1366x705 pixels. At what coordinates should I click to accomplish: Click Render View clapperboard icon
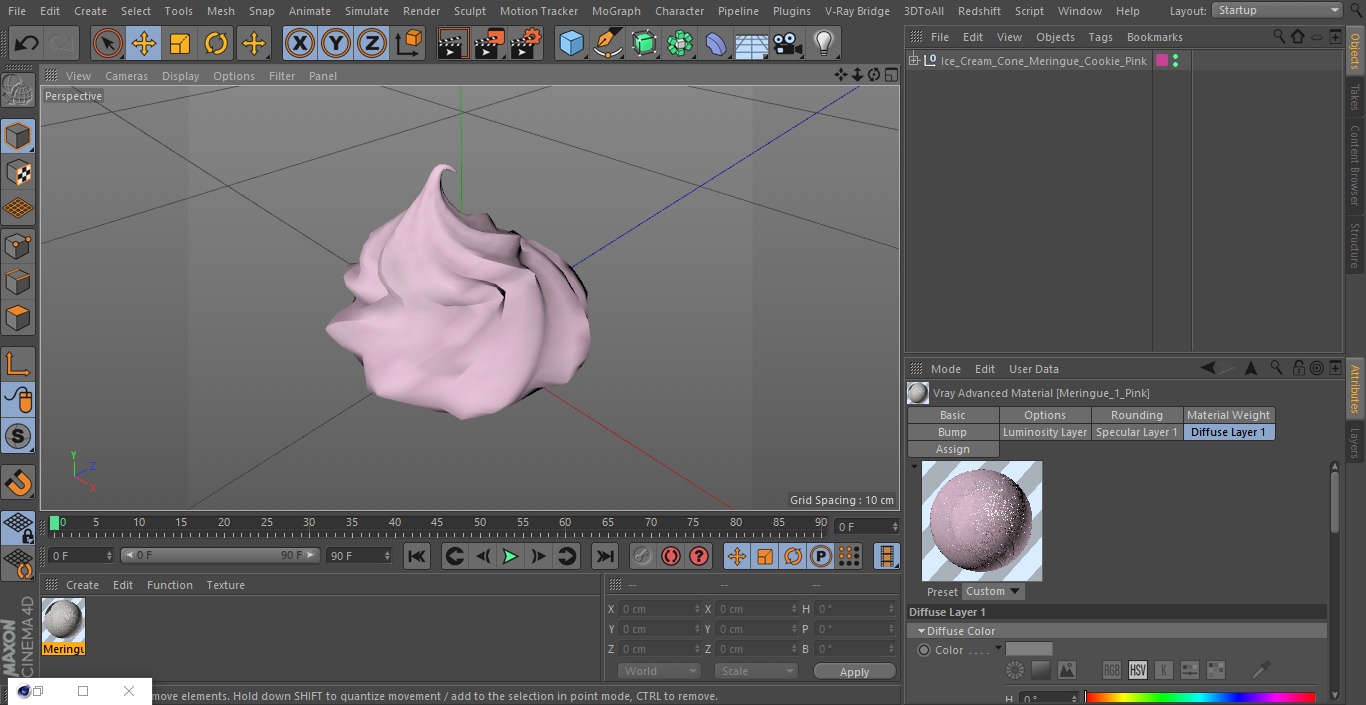pyautogui.click(x=453, y=44)
